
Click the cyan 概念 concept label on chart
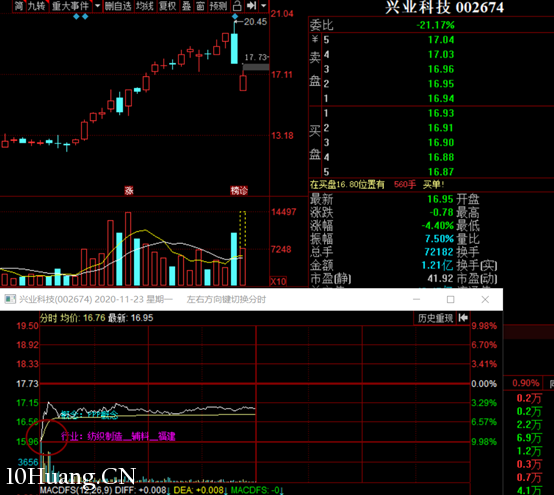pos(89,414)
